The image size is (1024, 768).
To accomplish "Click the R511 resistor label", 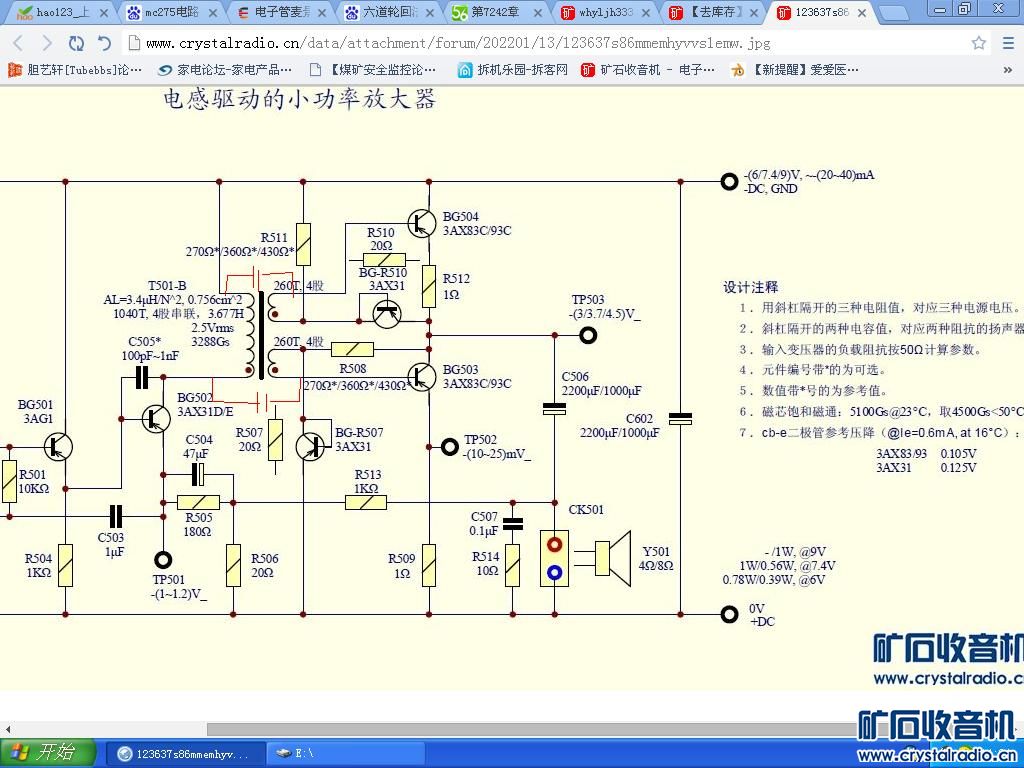I will [274, 238].
